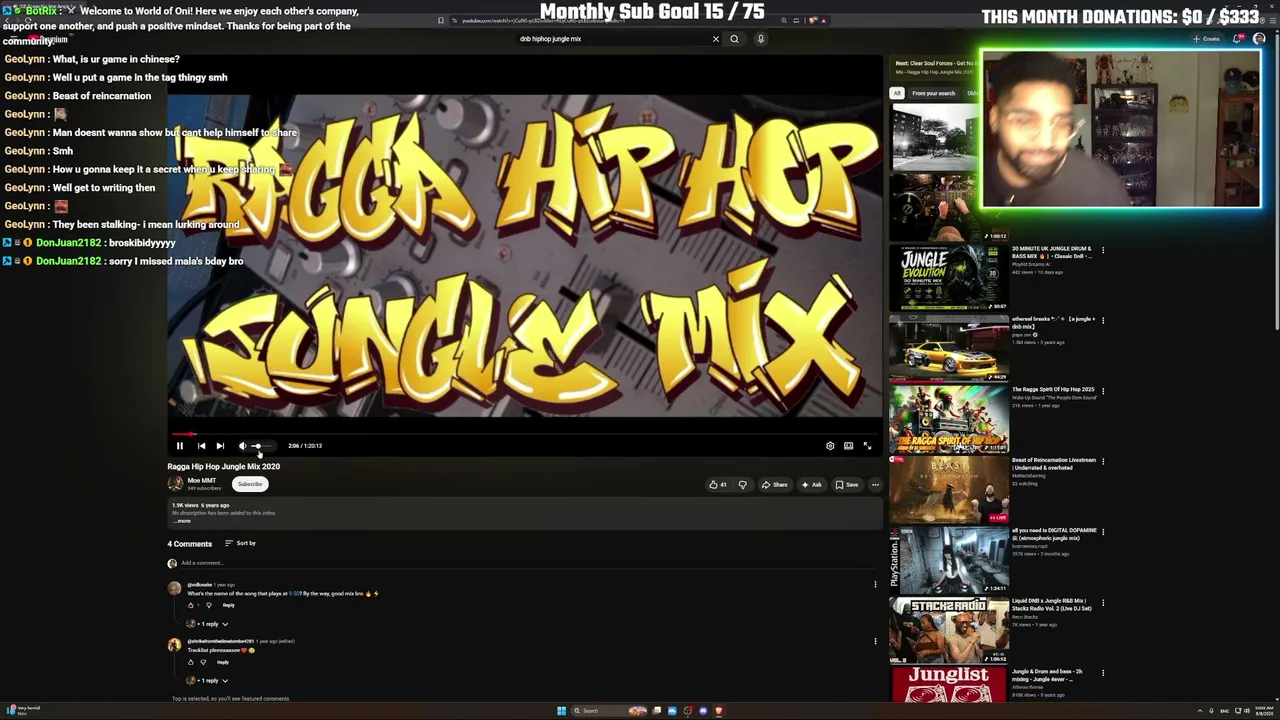1280x720 pixels.
Task: Like the Tracklist pleeeaaasee comment
Action: 191,662
